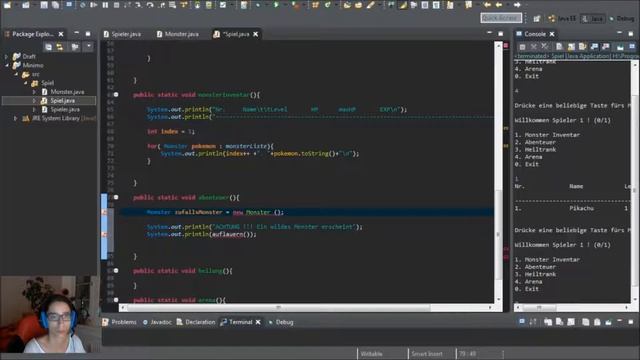
Task: Click the Debug bug toolbar icon
Action: 258,5
